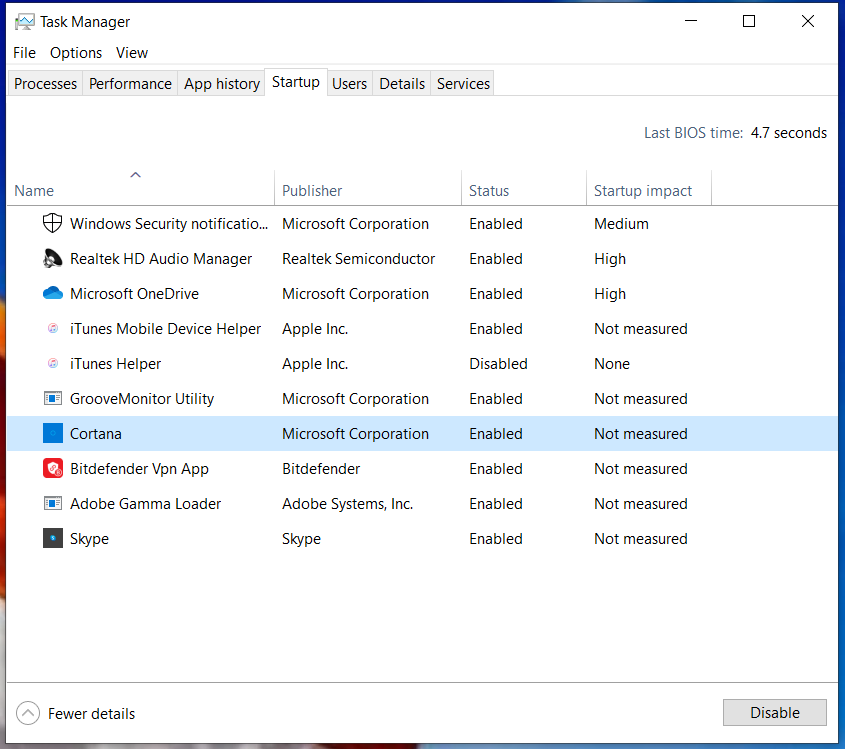Image resolution: width=845 pixels, height=749 pixels.
Task: Click the GrooveMonitor Utility icon
Action: click(52, 398)
